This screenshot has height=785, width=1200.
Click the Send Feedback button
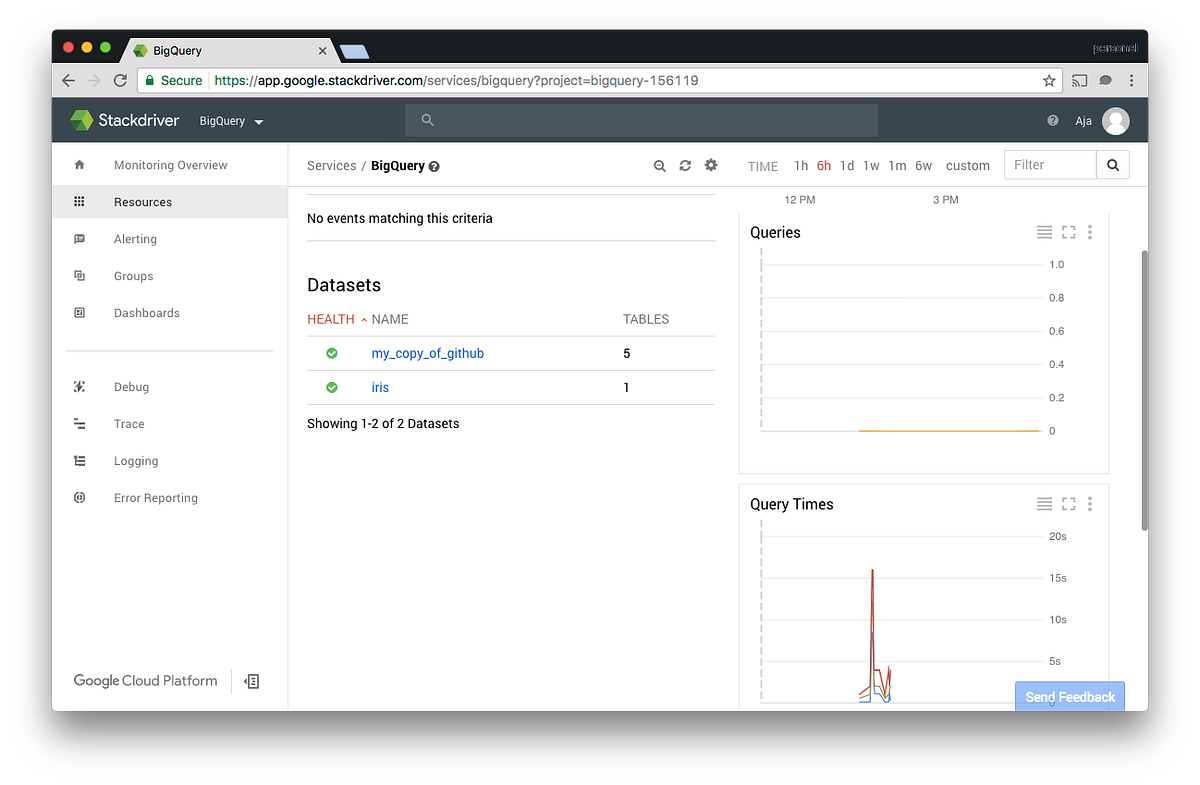pyautogui.click(x=1069, y=696)
